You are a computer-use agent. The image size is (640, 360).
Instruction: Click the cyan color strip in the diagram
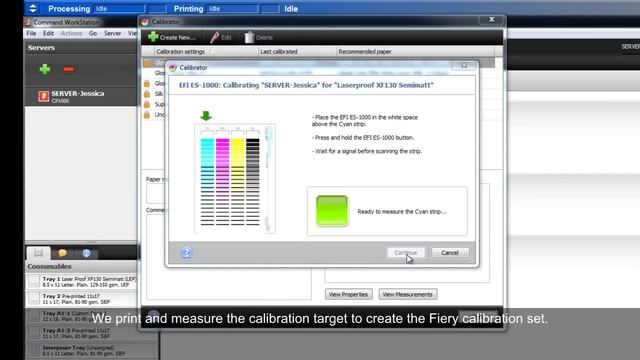(x=207, y=182)
